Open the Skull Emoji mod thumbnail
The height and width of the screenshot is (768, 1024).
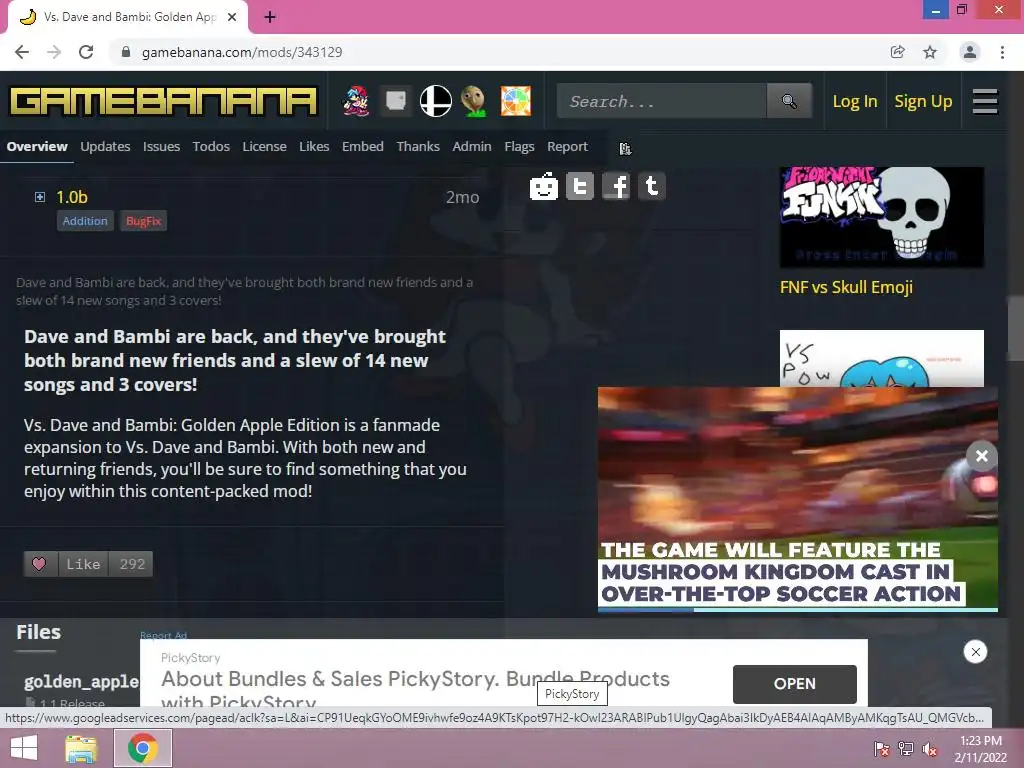882,217
